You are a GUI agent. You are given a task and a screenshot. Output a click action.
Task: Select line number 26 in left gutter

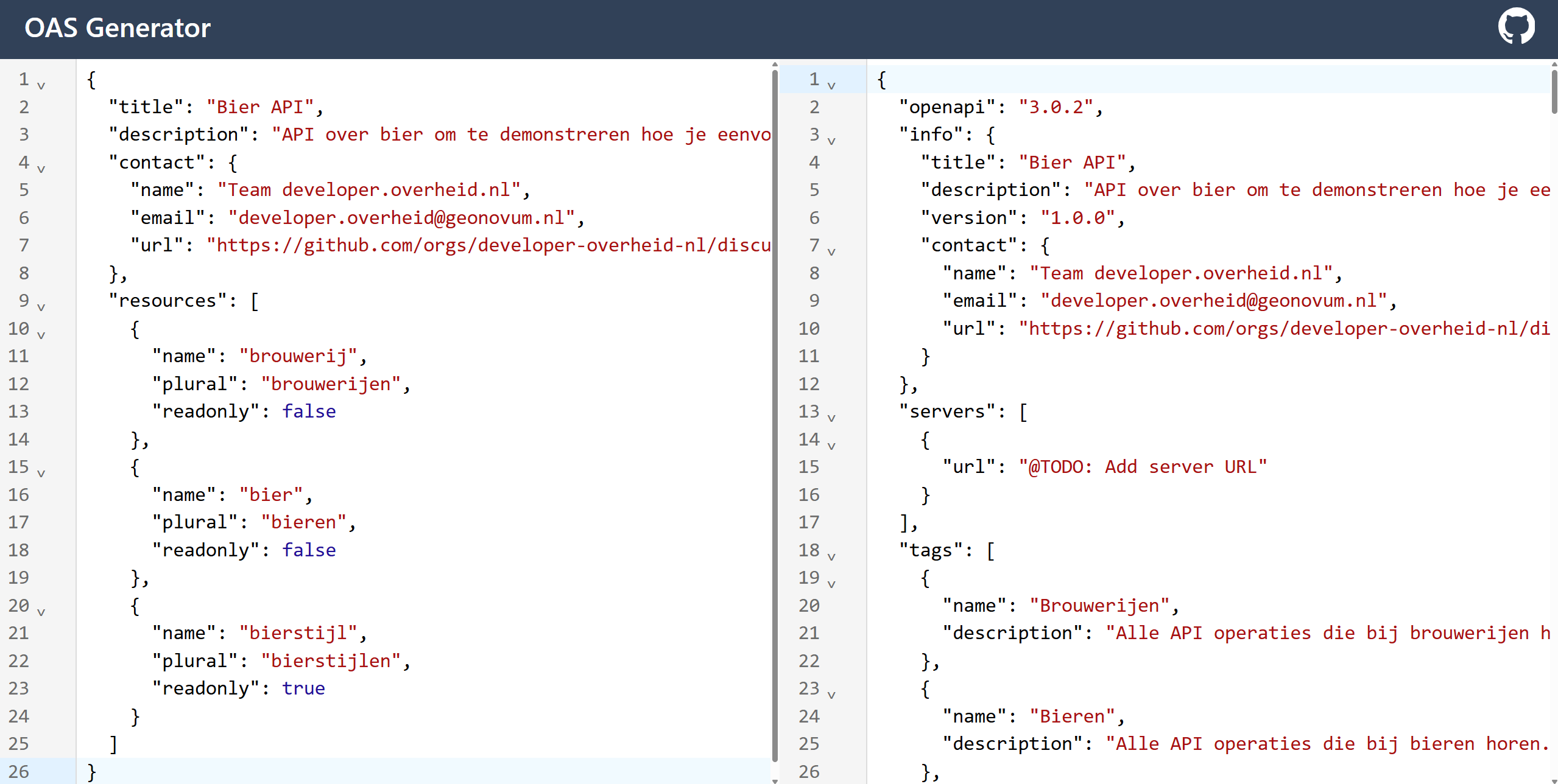(18, 771)
